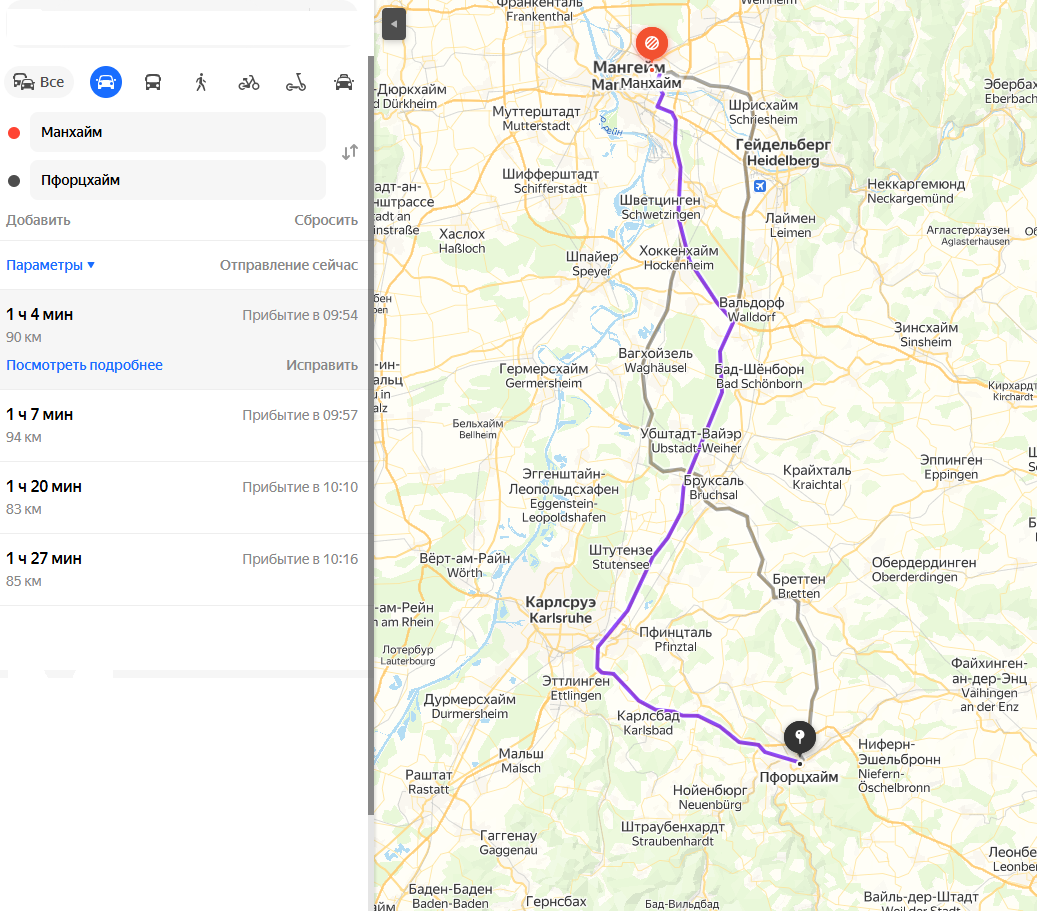Click 'Добавить' to add a waypoint
1037x911 pixels.
coord(38,220)
